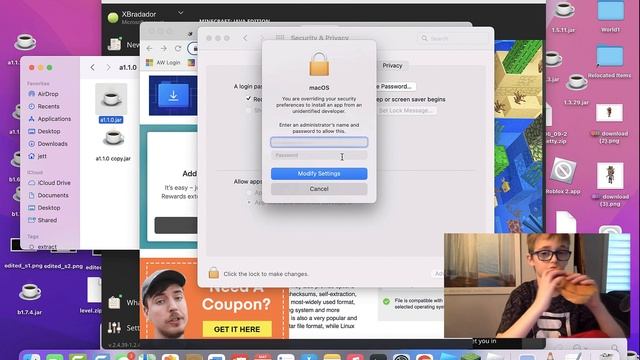
Task: Click the download icon tile in browser
Action: point(173,96)
